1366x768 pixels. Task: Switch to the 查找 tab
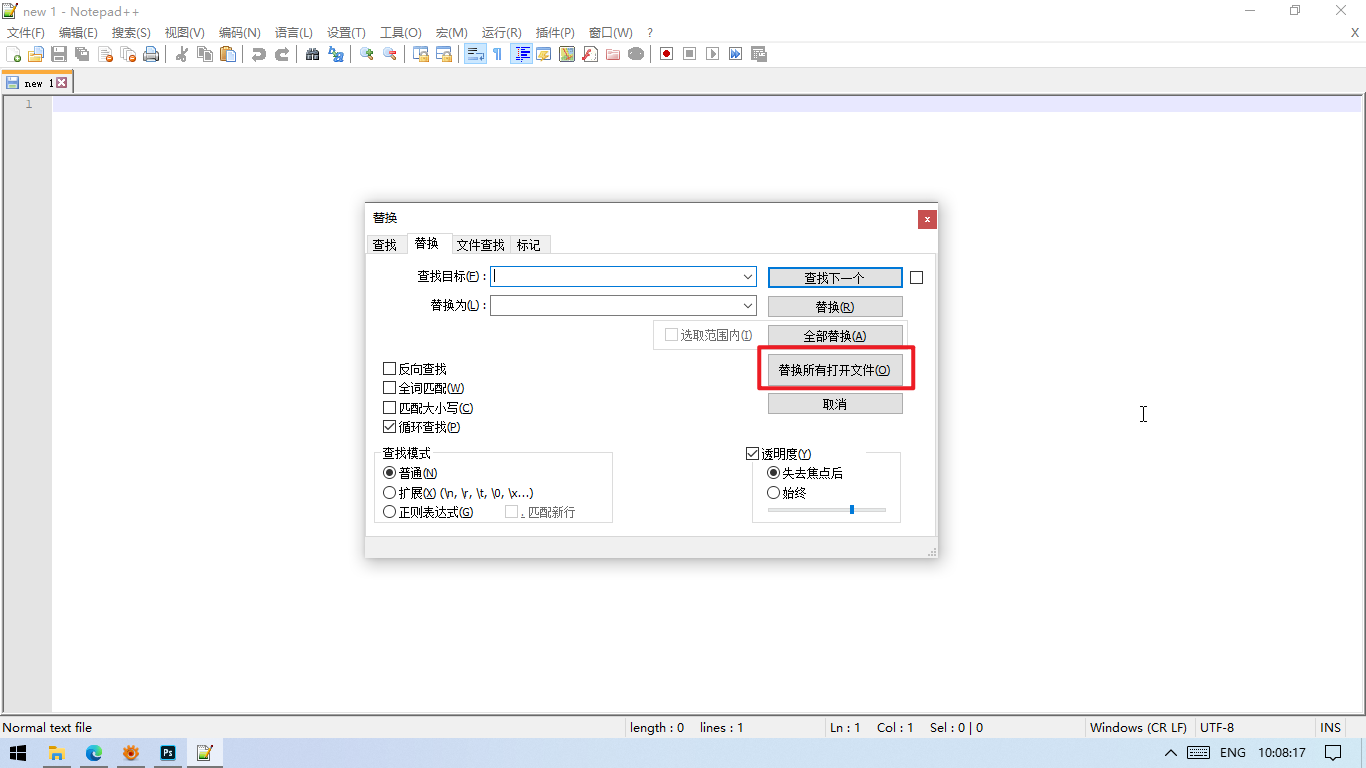385,245
